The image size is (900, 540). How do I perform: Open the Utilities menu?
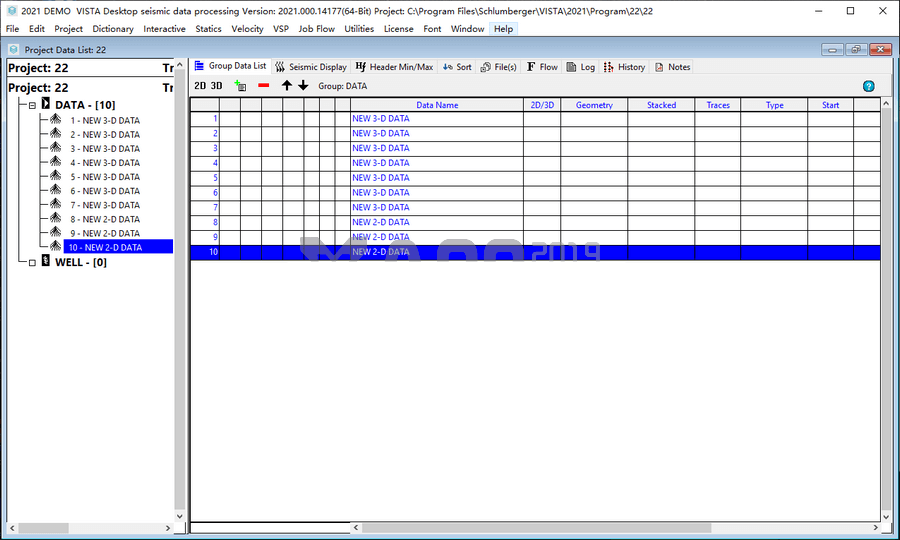click(x=359, y=29)
